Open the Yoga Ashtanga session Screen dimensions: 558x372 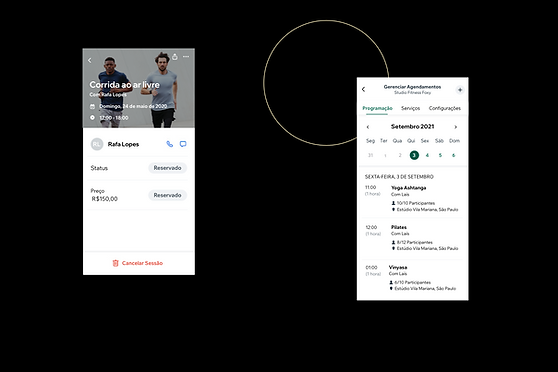coord(412,198)
